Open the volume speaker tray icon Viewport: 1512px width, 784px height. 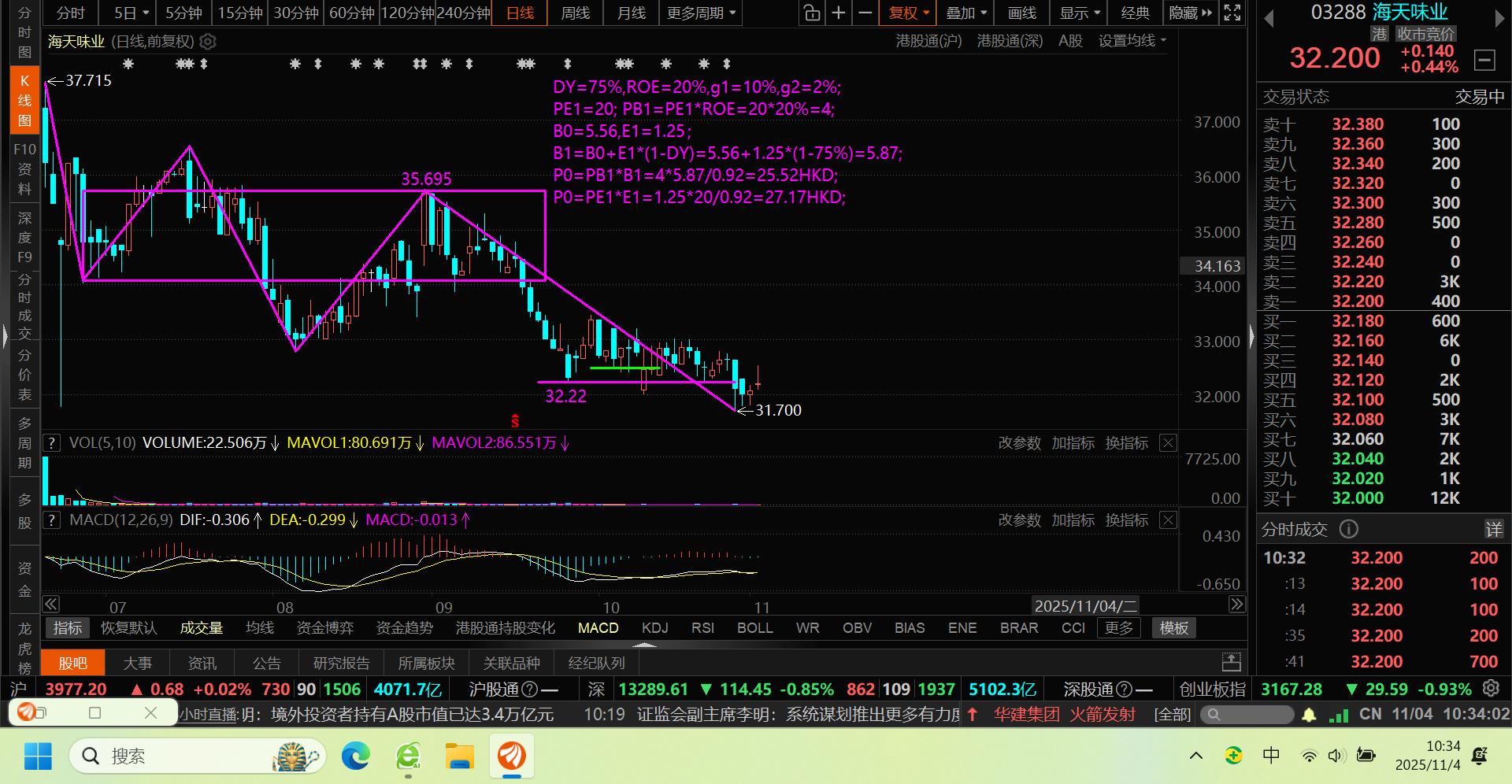(1336, 756)
